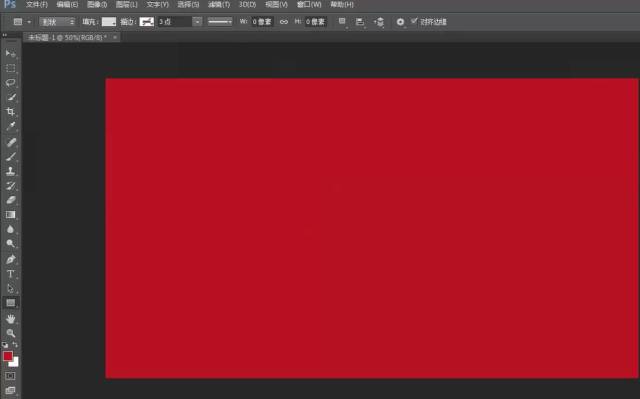Close the untitled-1 document tab
Viewport: 640px width, 399px height.
point(115,38)
